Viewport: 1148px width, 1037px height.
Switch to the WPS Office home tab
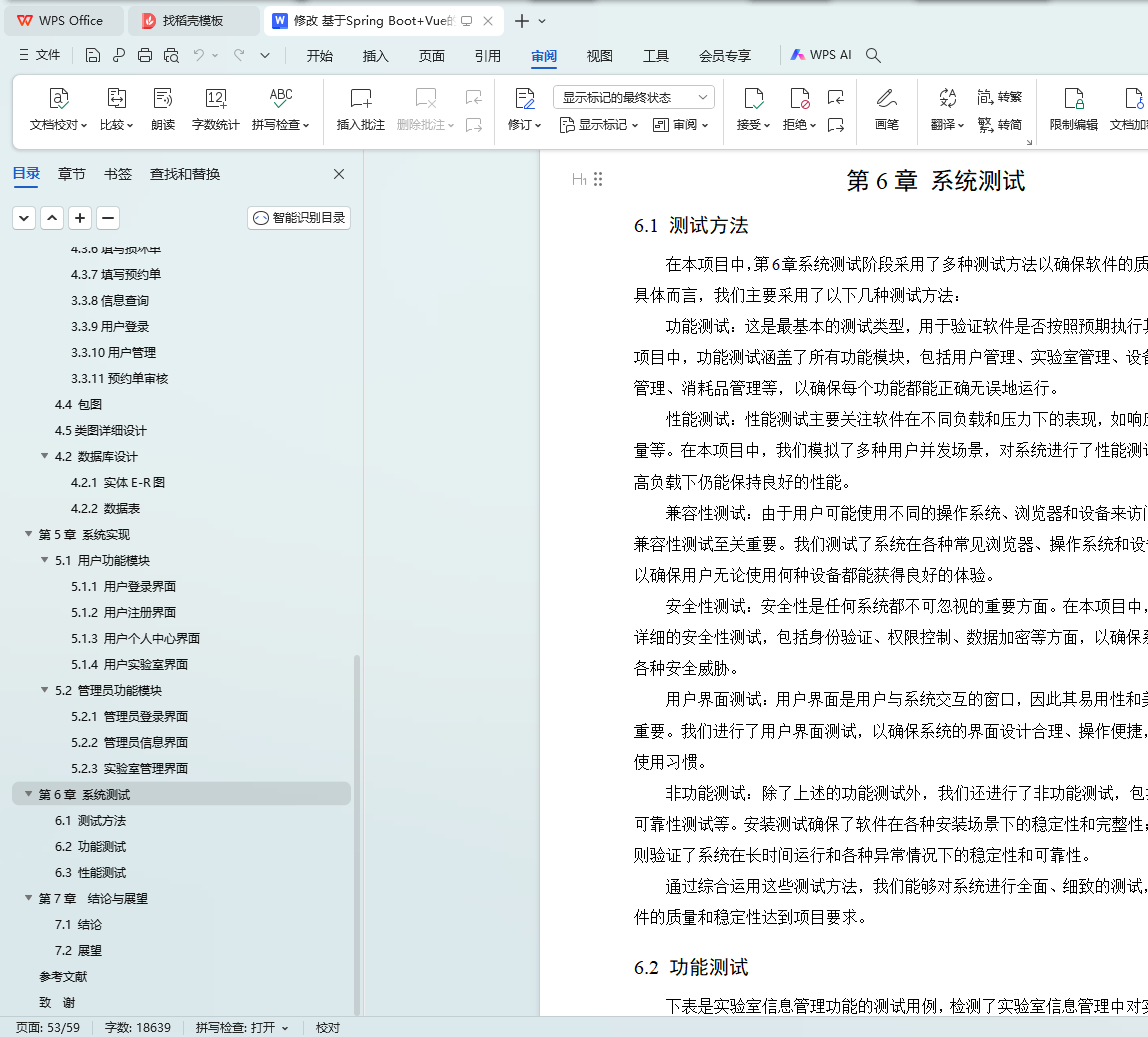click(x=63, y=21)
